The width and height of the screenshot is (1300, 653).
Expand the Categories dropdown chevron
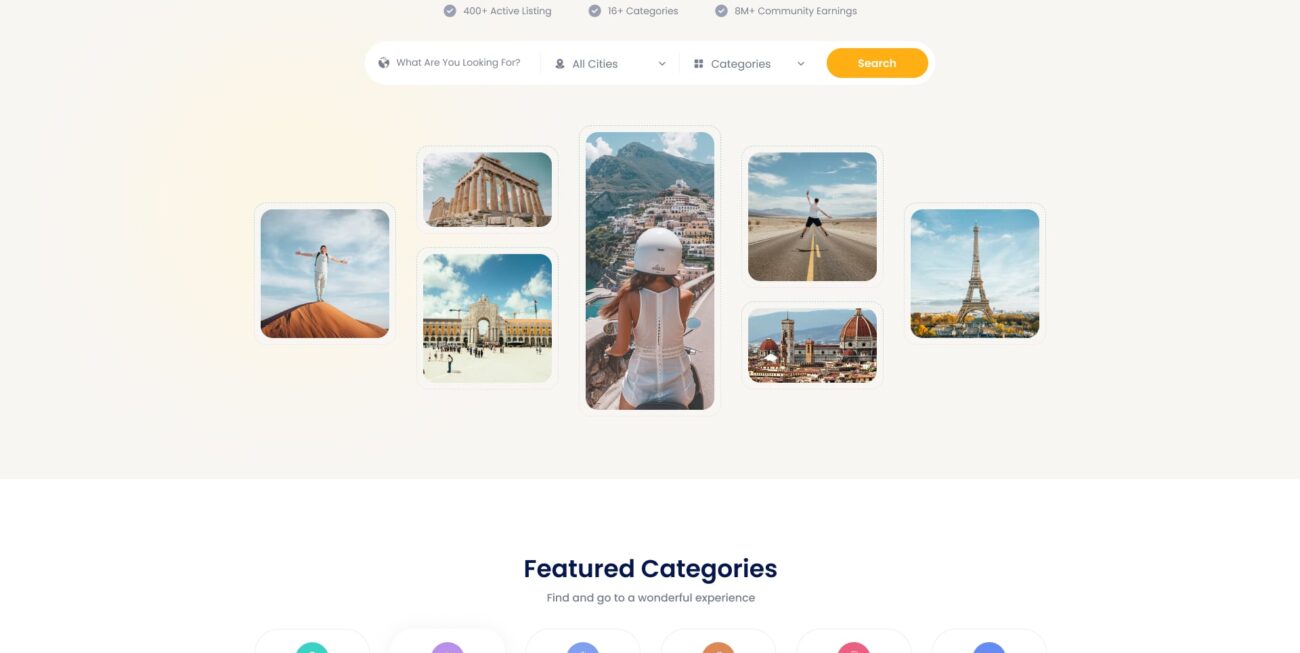pyautogui.click(x=801, y=64)
